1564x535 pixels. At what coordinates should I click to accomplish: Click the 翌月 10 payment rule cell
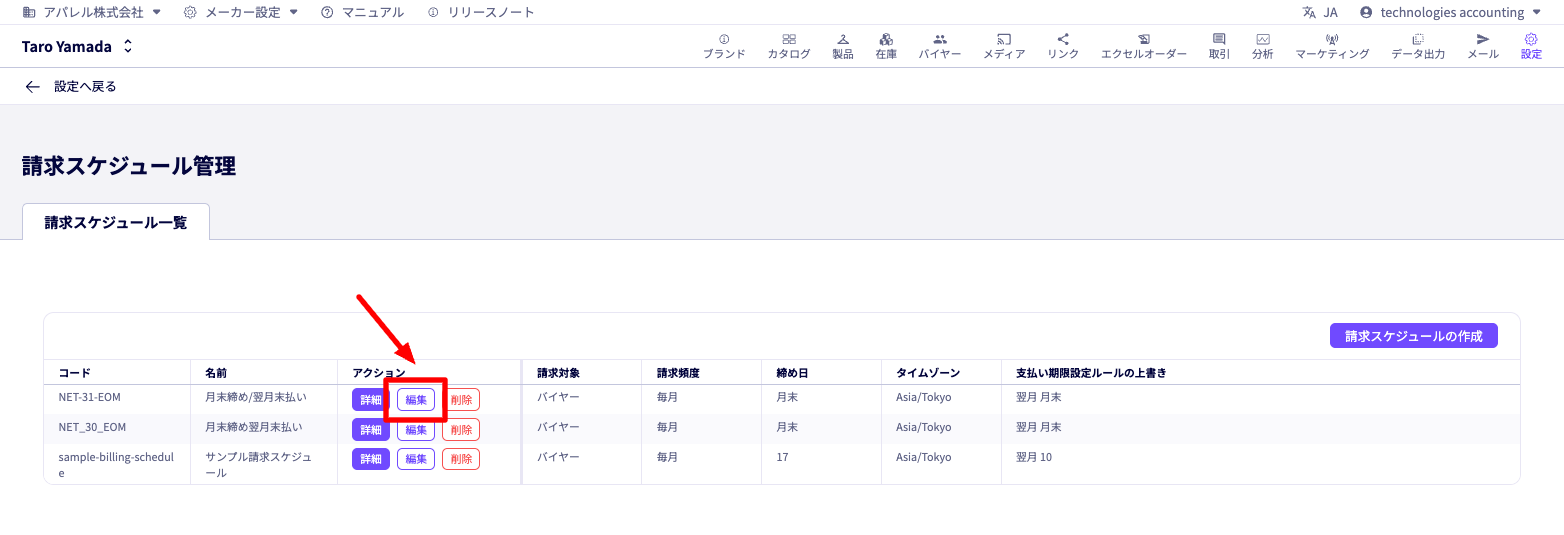(1034, 457)
